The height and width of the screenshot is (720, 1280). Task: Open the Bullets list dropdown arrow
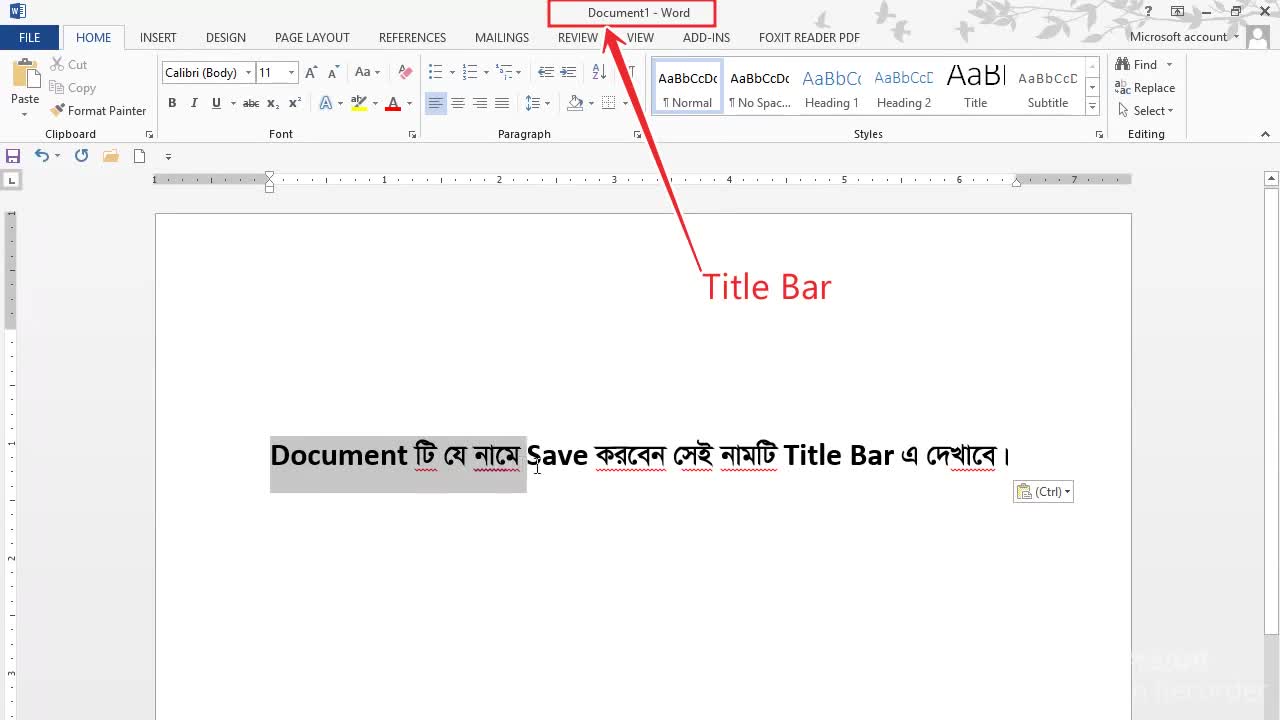(x=452, y=73)
